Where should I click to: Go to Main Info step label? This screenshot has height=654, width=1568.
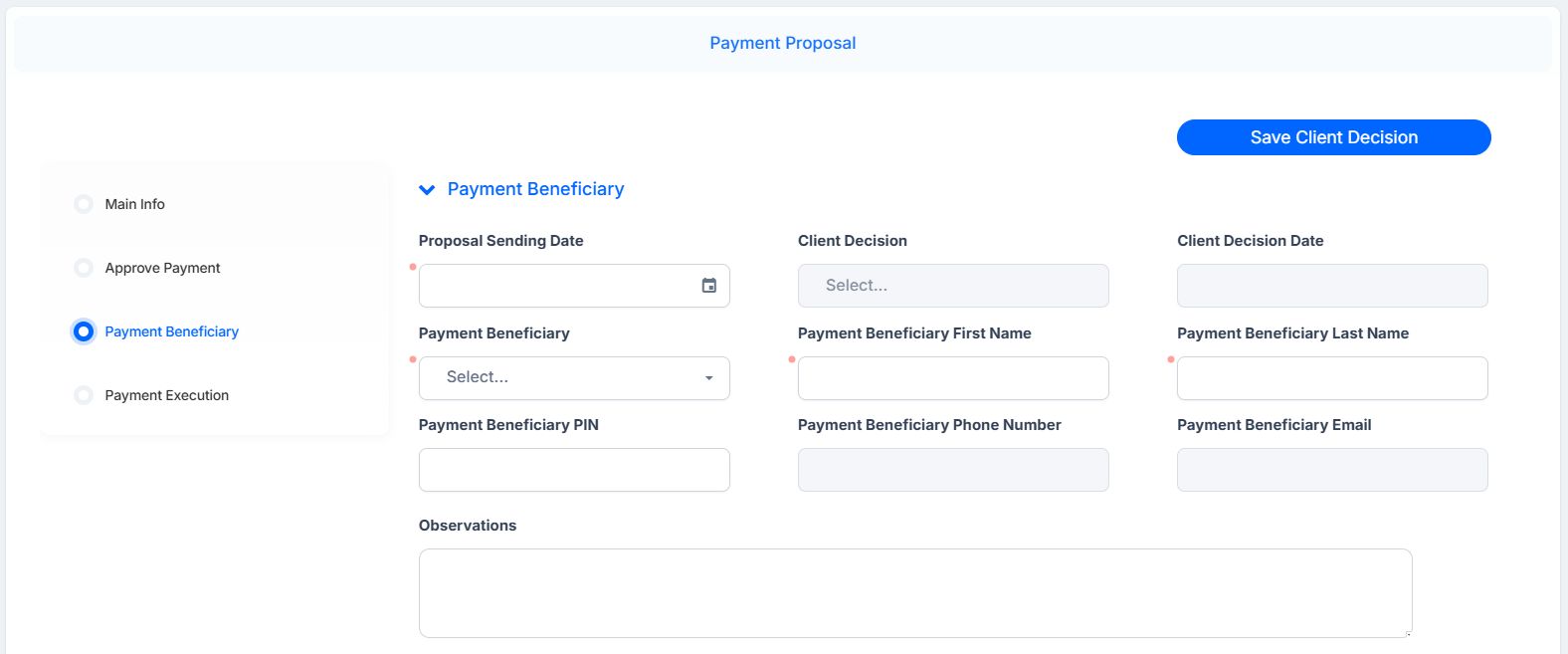pos(135,204)
